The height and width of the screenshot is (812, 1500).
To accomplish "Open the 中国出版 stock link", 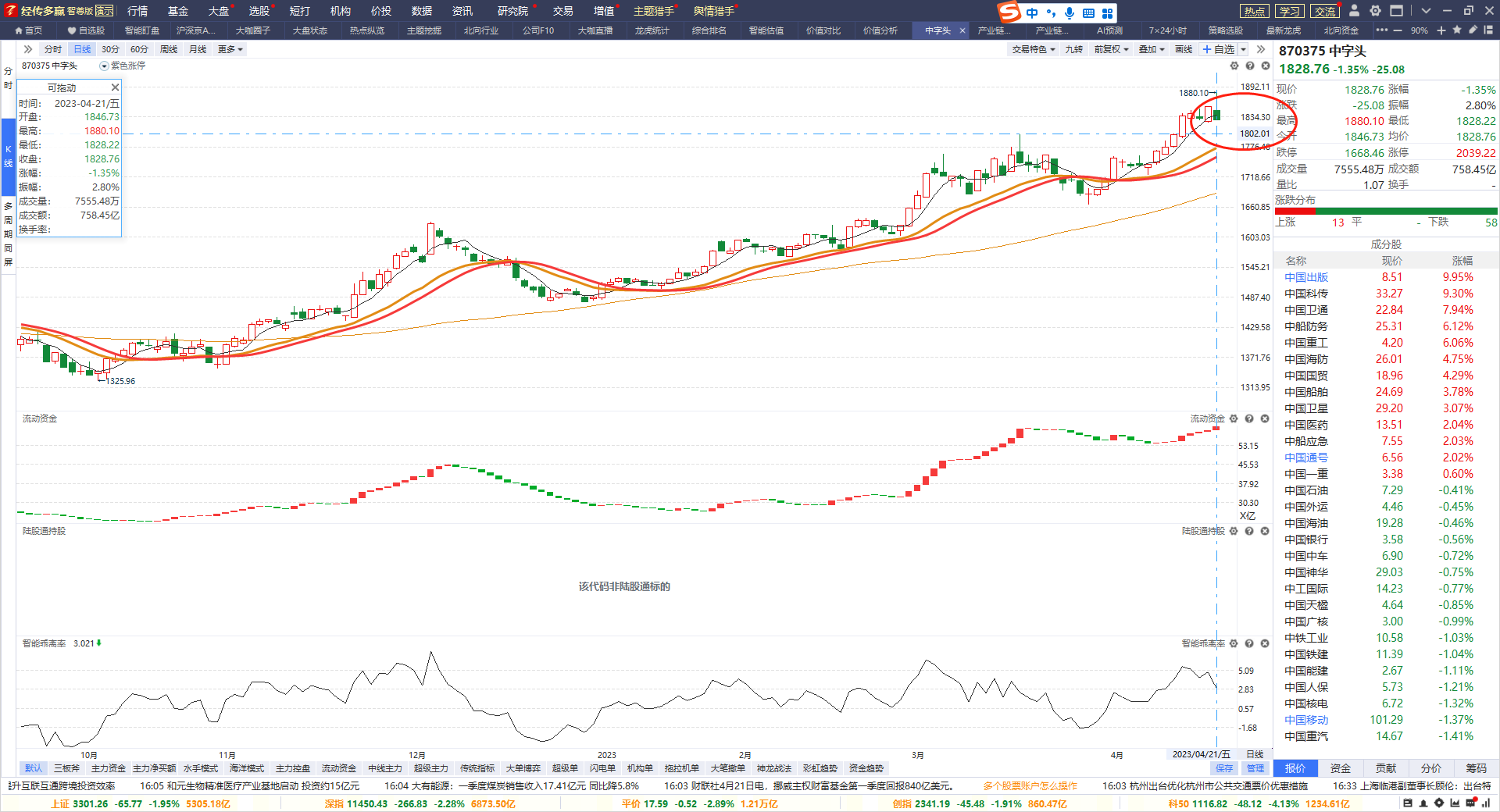I will [1306, 277].
